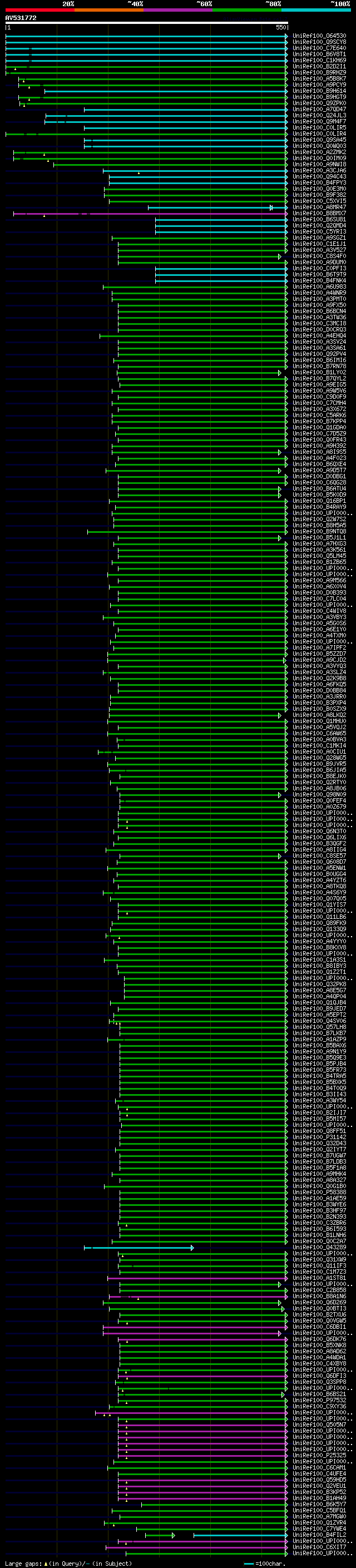Select the UniRef100_B3KP52 label

[x=319, y=1492]
